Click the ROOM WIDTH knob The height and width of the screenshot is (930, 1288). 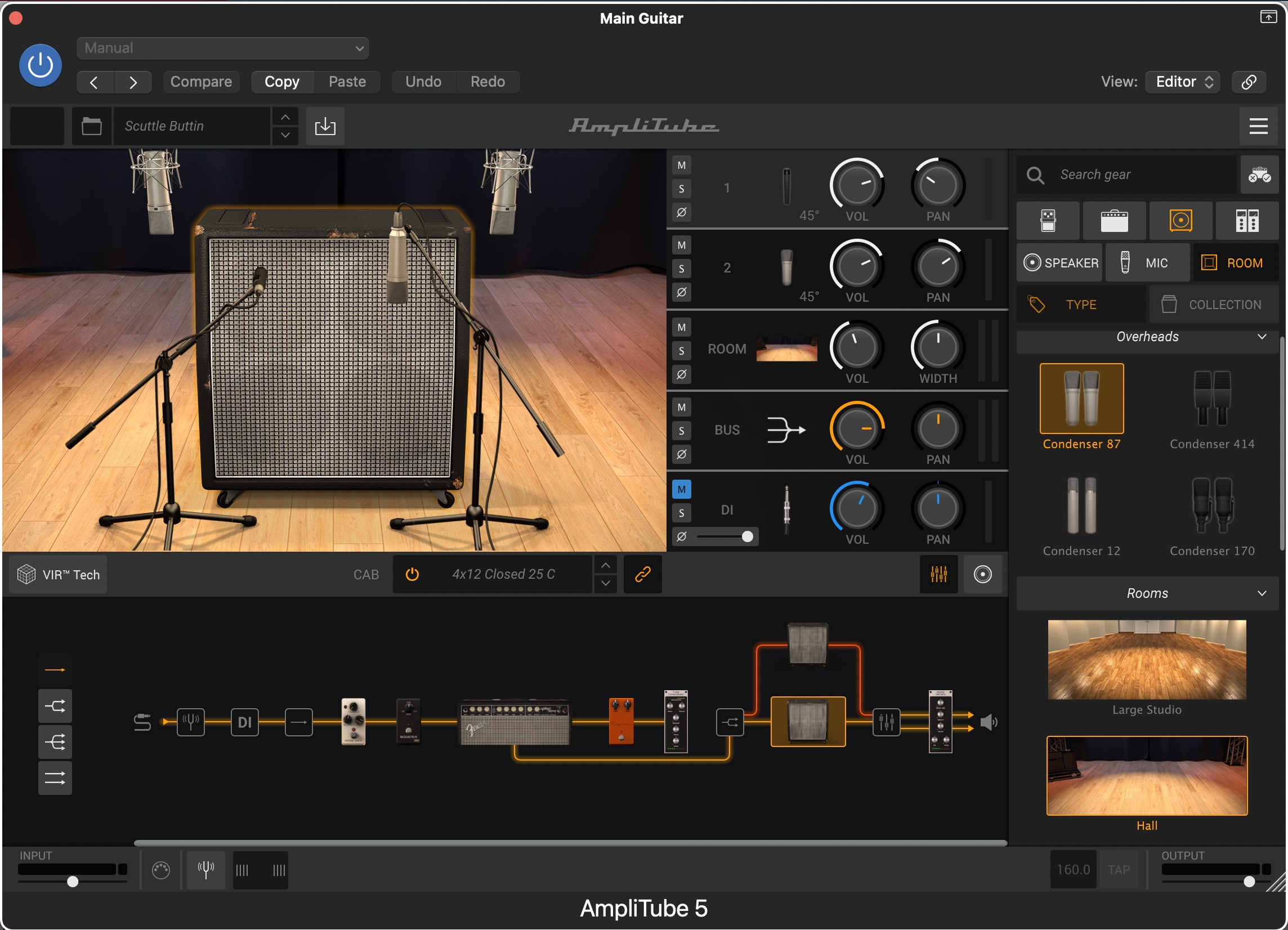click(938, 347)
